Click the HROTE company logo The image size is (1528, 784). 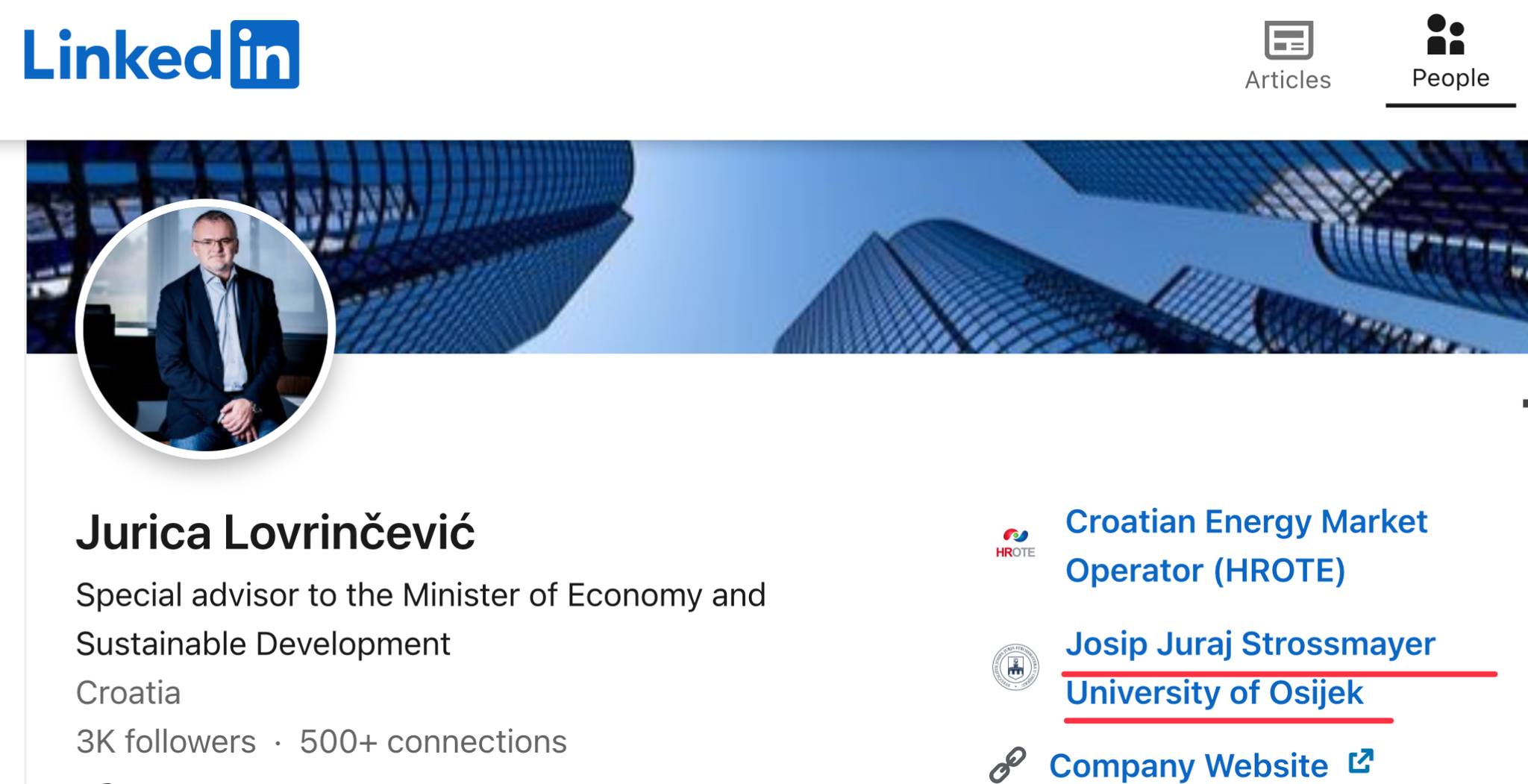coord(1015,543)
